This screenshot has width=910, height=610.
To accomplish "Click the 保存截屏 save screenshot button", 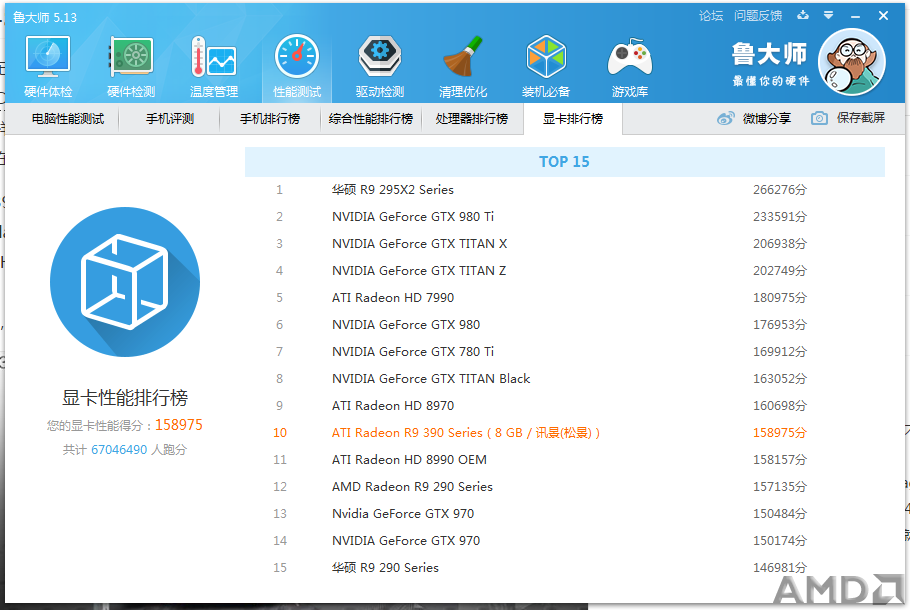I will (x=848, y=118).
